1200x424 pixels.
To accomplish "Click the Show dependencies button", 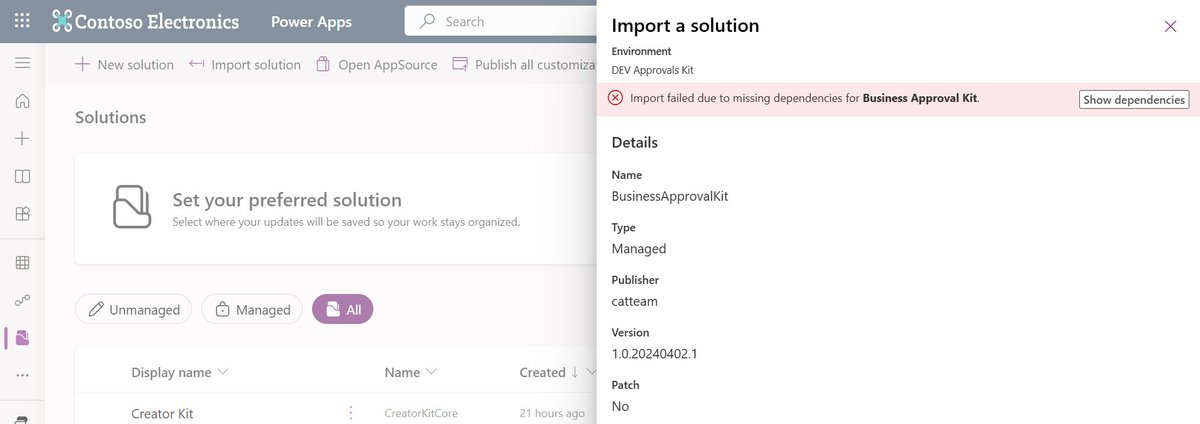I will point(1134,100).
